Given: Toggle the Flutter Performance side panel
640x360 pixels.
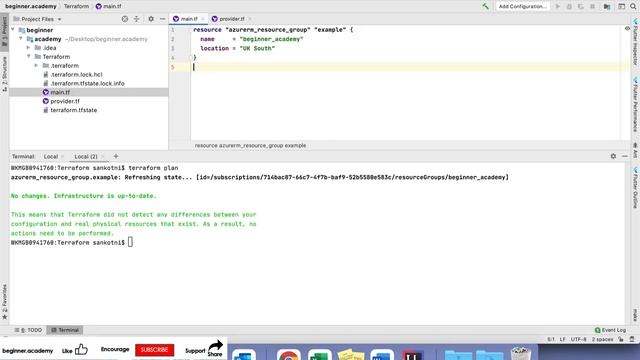Looking at the screenshot, I should [x=636, y=105].
